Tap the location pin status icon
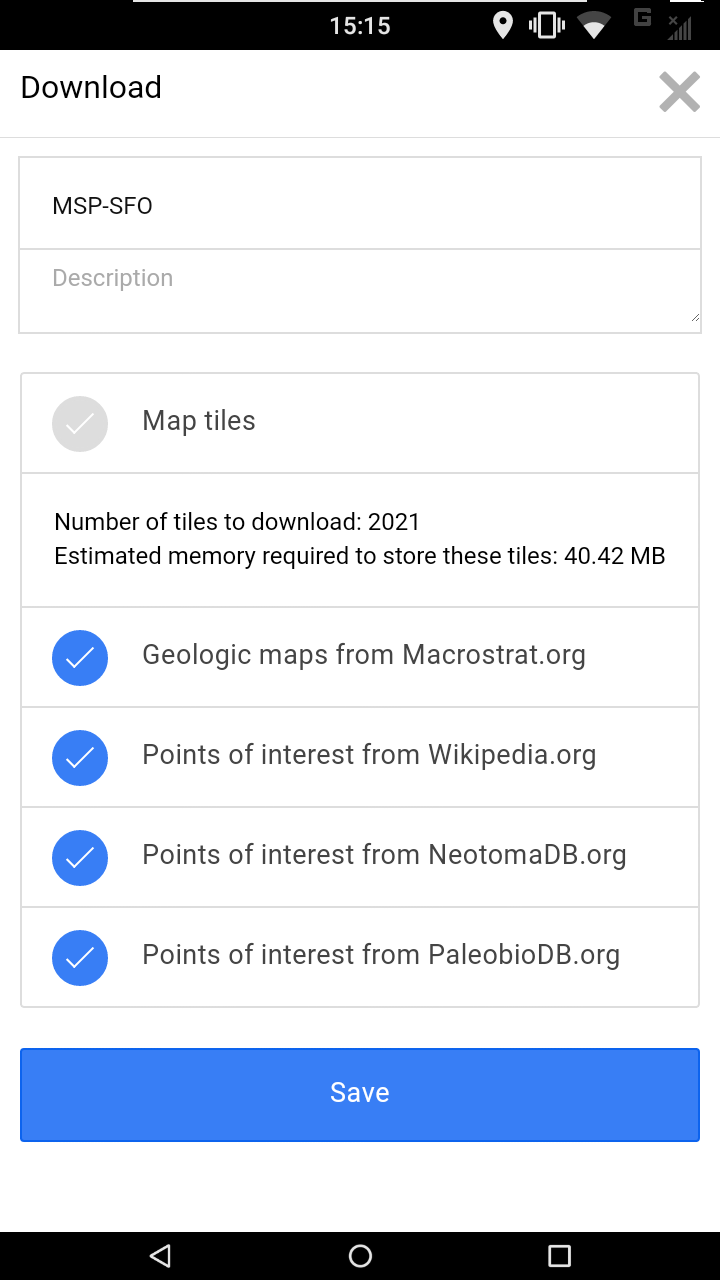Viewport: 720px width, 1280px height. [x=503, y=25]
